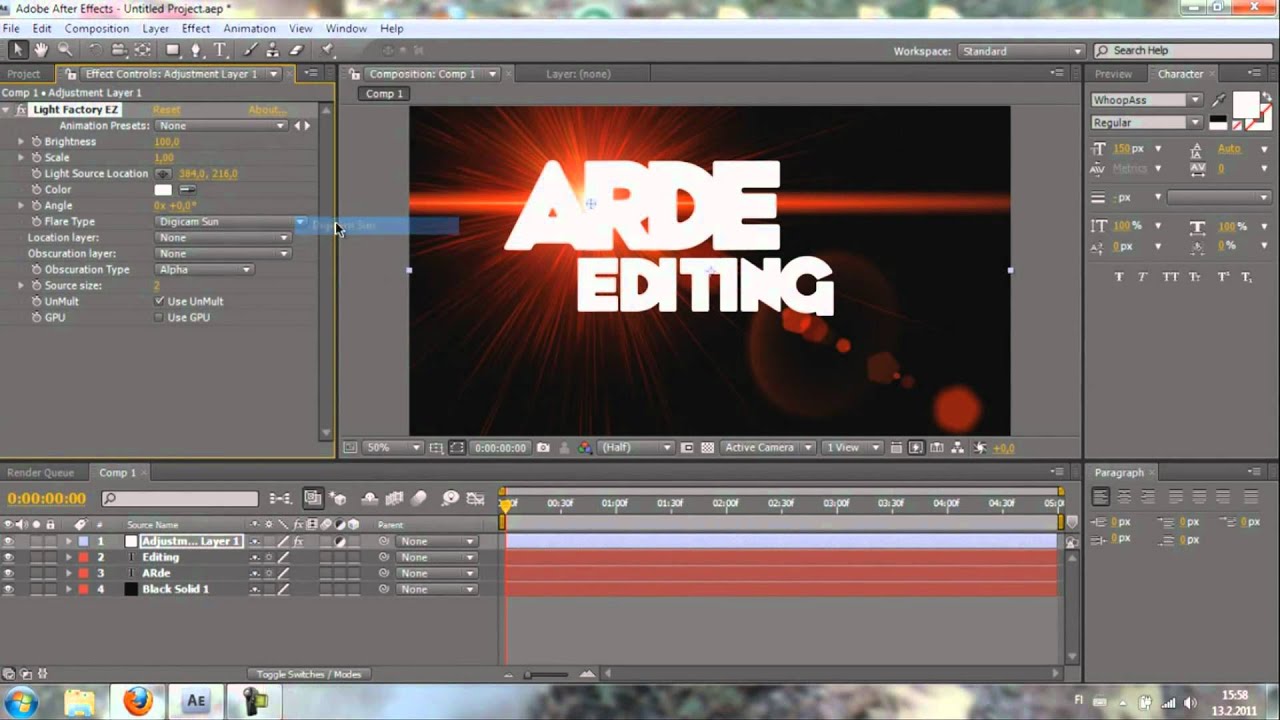Select the Horizontal Type tool
This screenshot has height=720, width=1280.
(x=219, y=50)
